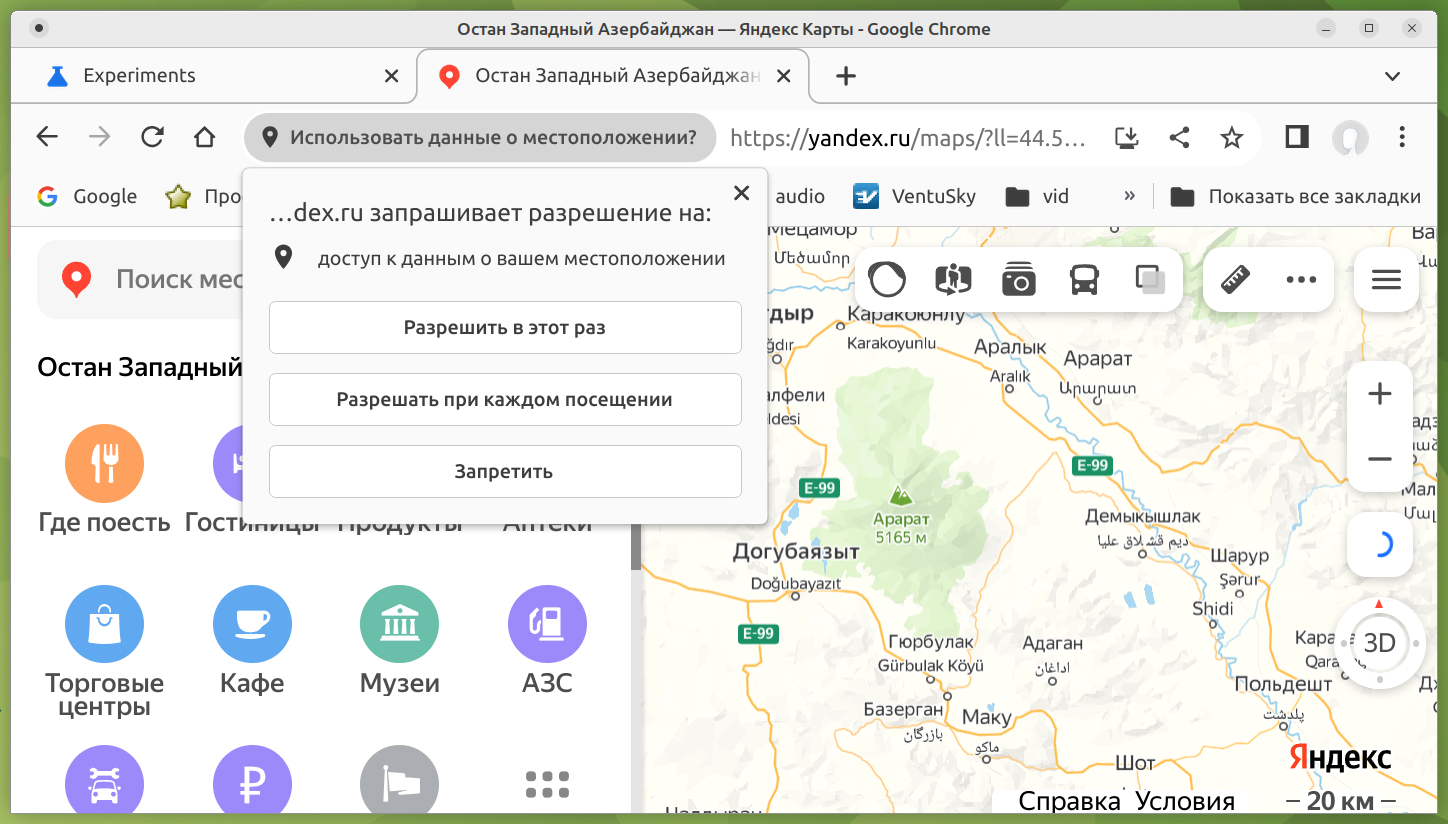Expand the tab search chevron
This screenshot has height=824, width=1448.
[x=1392, y=76]
